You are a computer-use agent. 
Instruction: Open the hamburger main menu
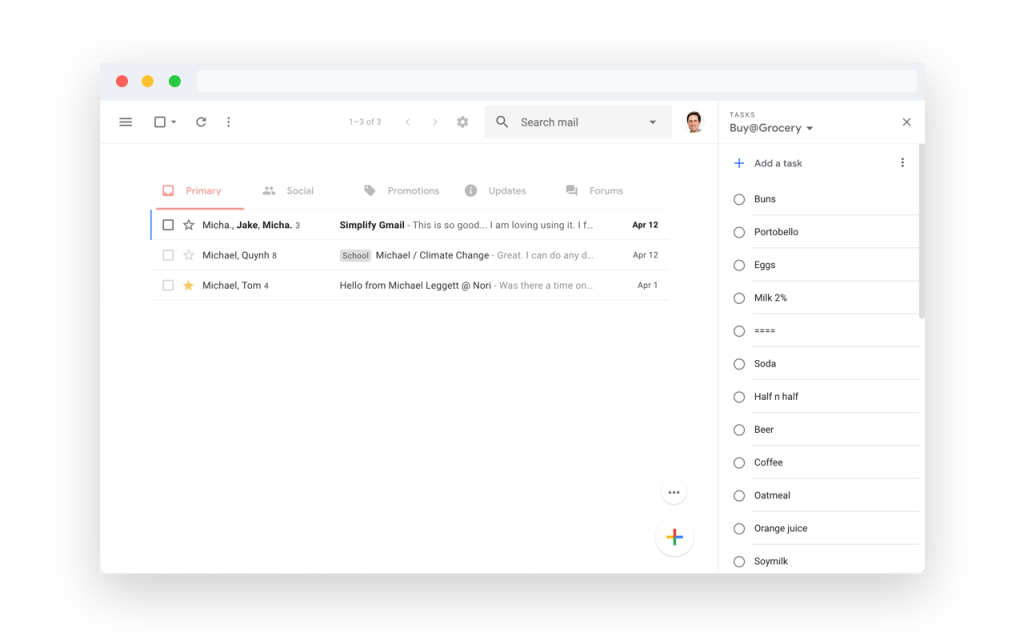point(126,122)
